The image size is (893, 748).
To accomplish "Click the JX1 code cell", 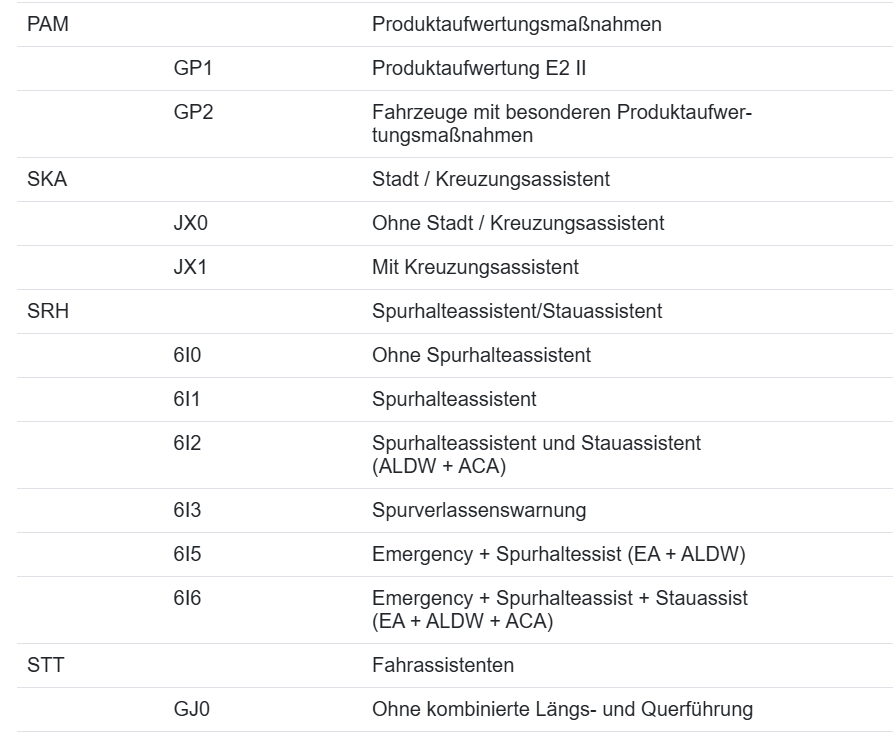I will tap(190, 267).
